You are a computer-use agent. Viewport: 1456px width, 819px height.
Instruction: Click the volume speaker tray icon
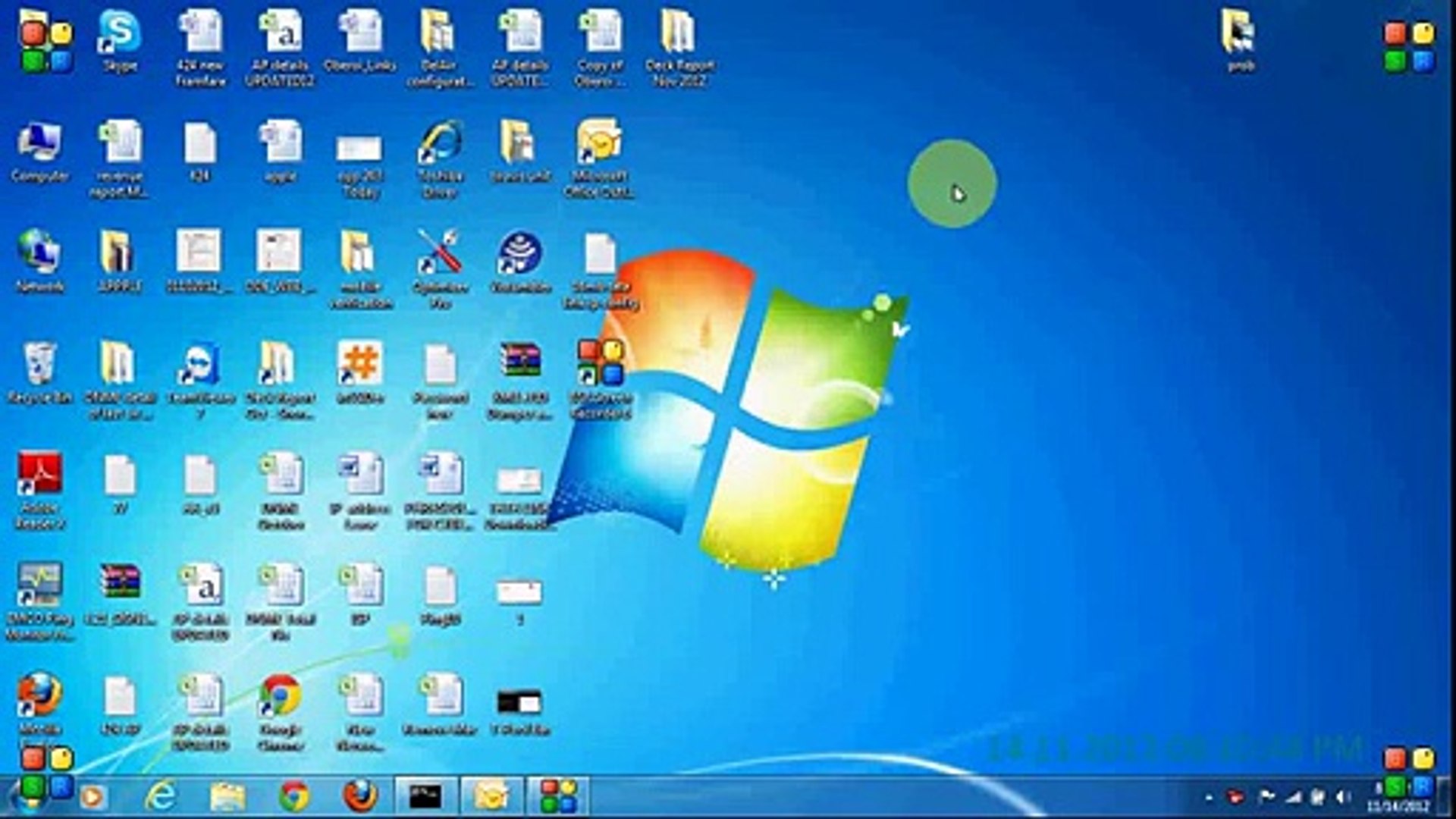tap(1343, 797)
